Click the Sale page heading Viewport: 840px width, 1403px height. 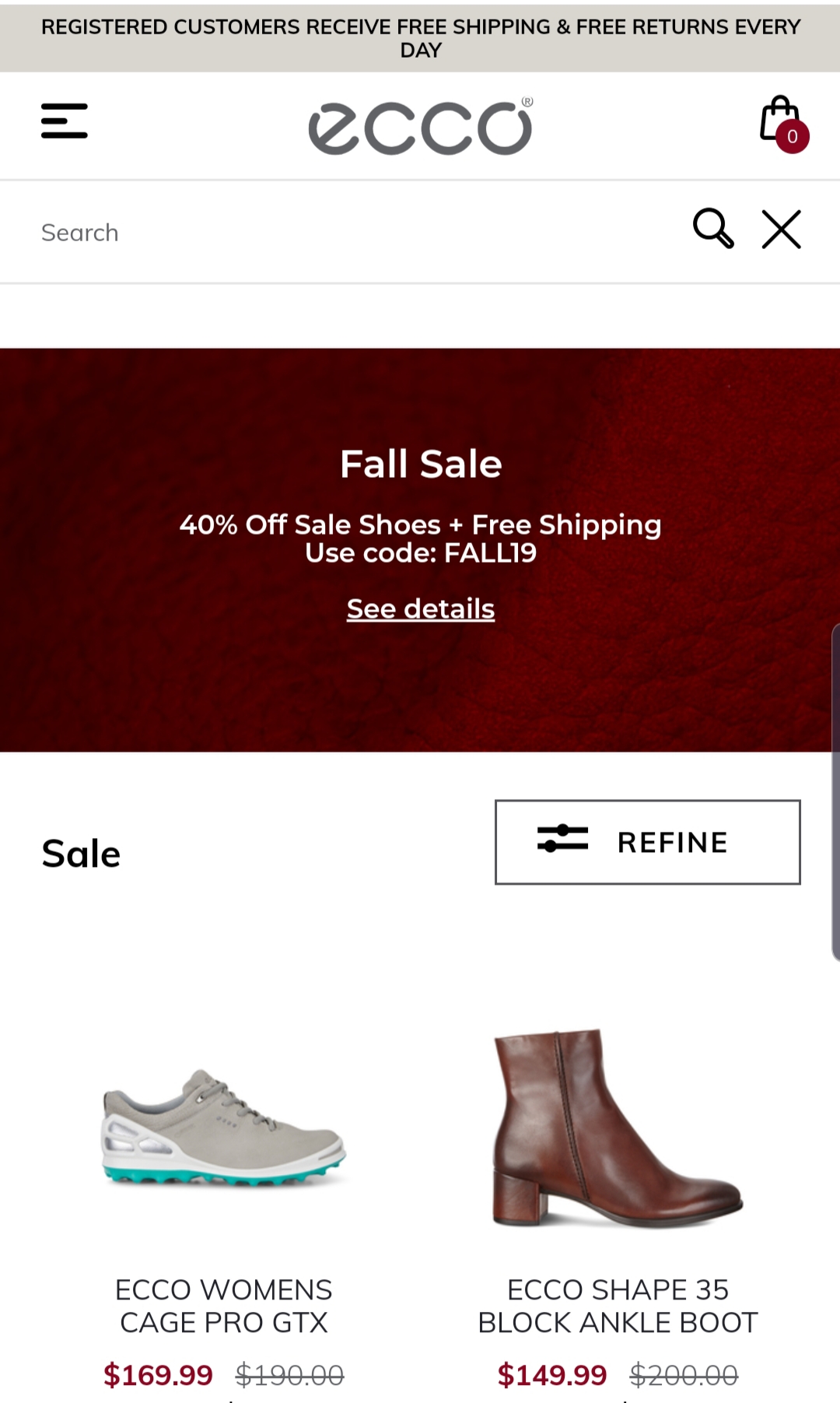pos(82,854)
